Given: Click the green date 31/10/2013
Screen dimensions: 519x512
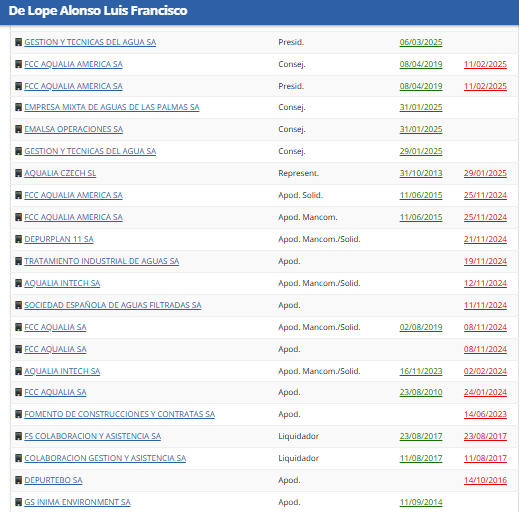Looking at the screenshot, I should coord(421,173).
